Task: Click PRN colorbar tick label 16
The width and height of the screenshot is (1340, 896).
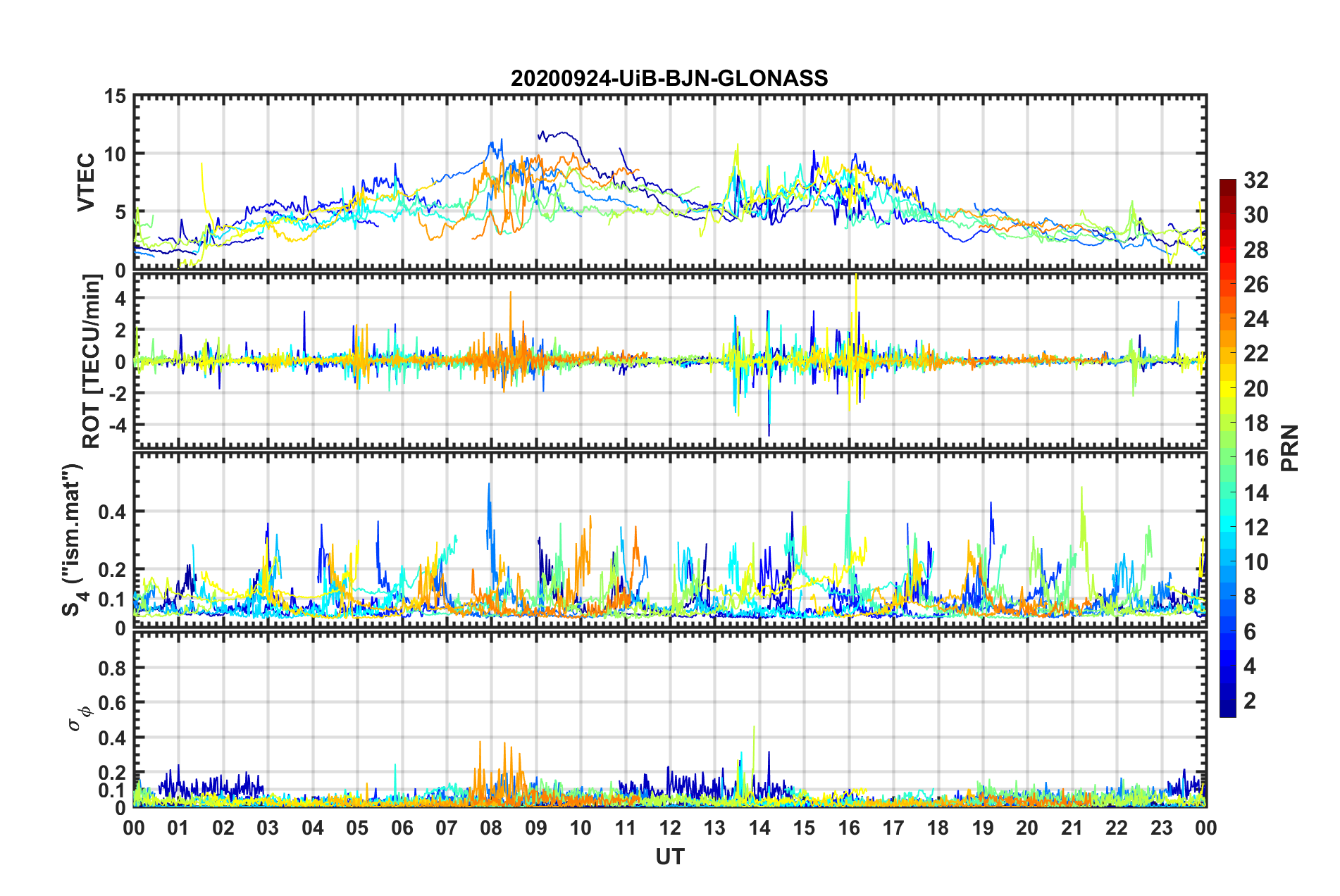Action: (1255, 458)
